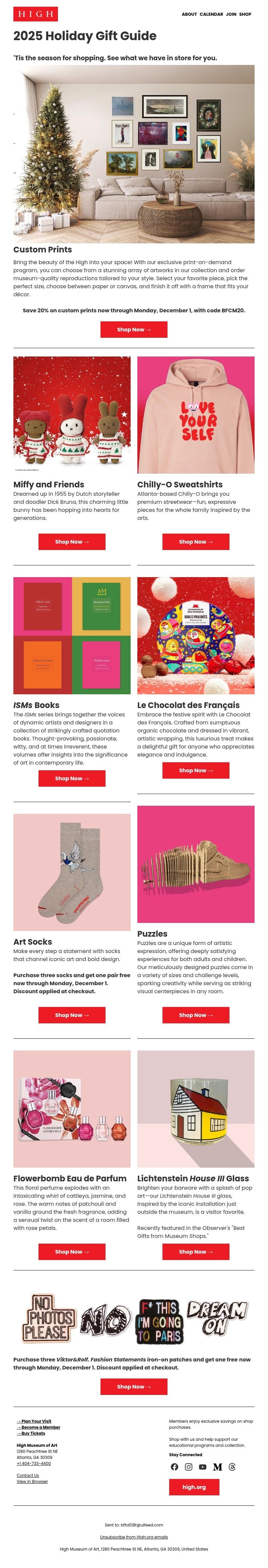Open the ABOUT menu item
Screen dimensions: 268x1568
(x=189, y=14)
